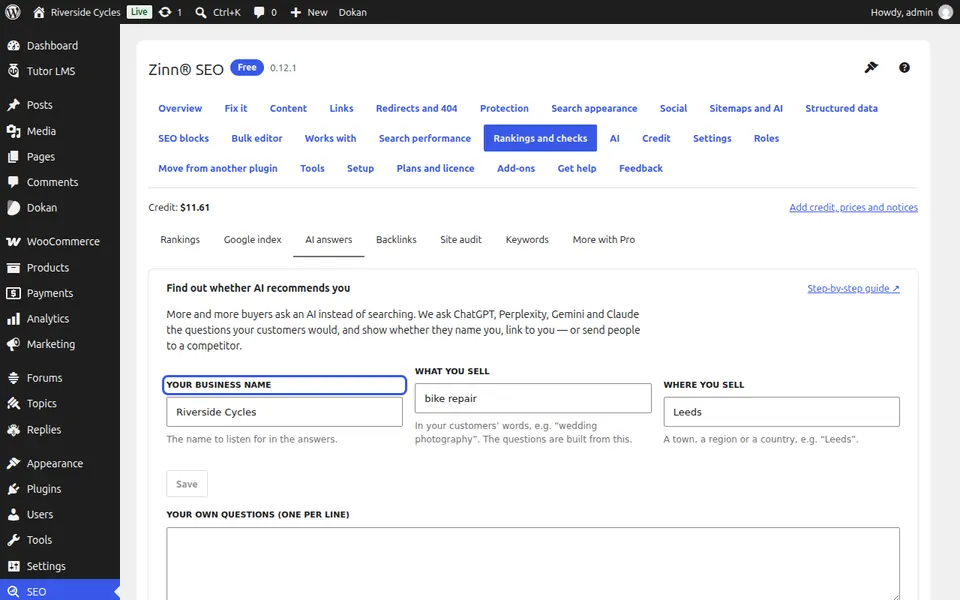Click the WordPress logo in admin bar
Image resolution: width=960 pixels, height=600 pixels.
(x=13, y=12)
